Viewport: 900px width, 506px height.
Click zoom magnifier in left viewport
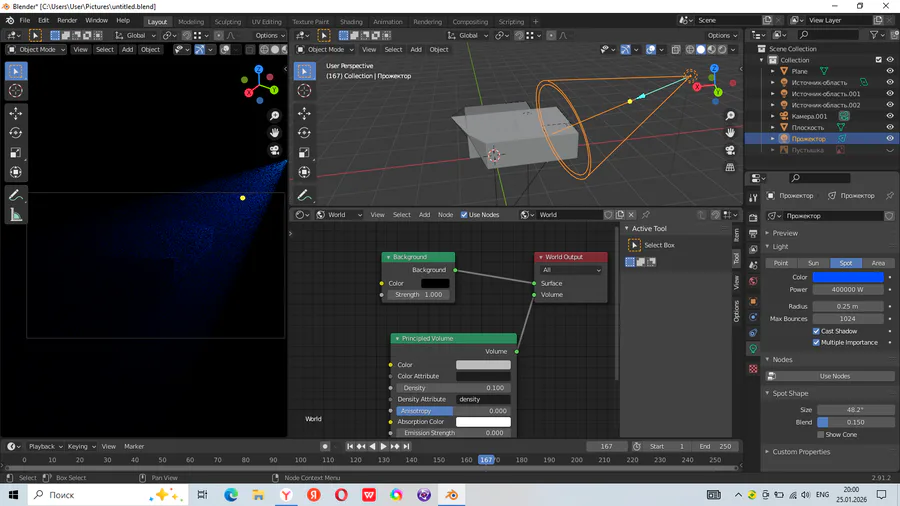click(274, 116)
